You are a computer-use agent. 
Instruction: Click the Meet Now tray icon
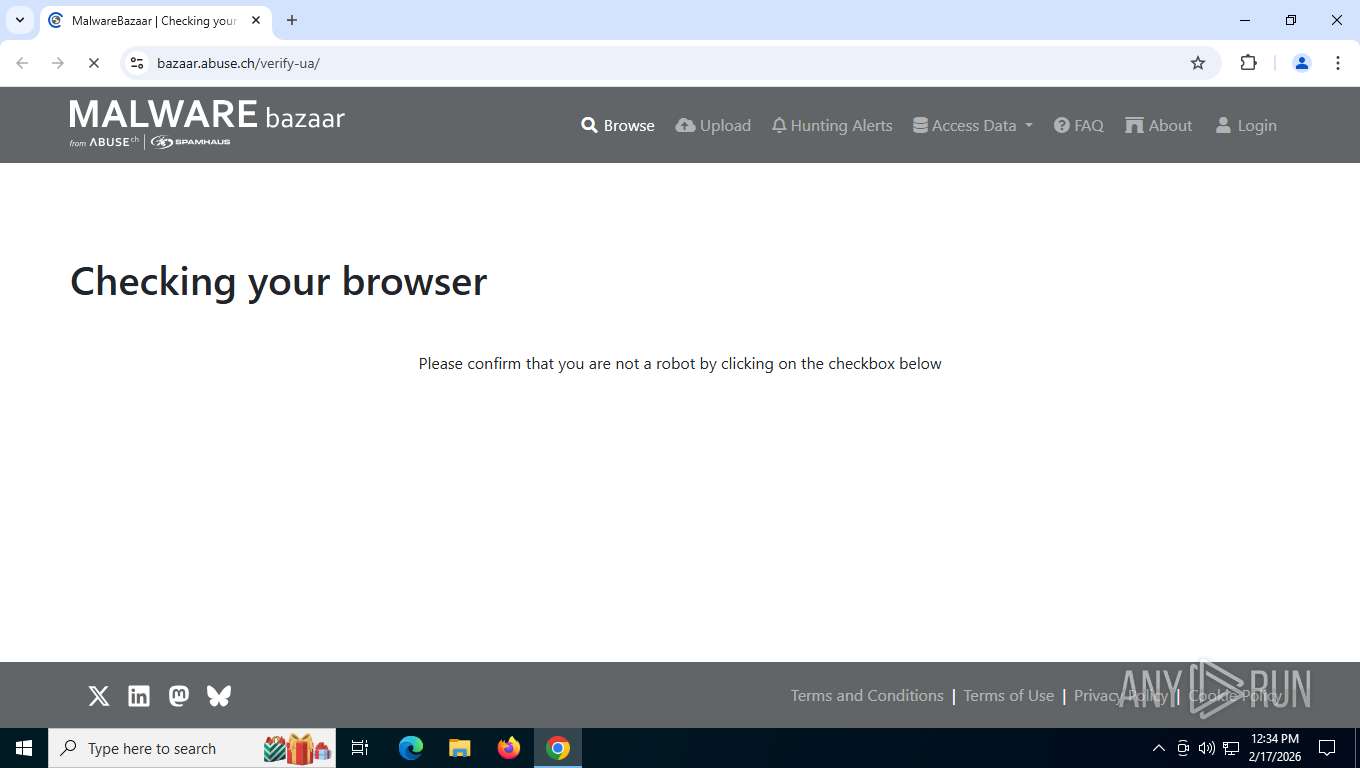coord(1183,748)
